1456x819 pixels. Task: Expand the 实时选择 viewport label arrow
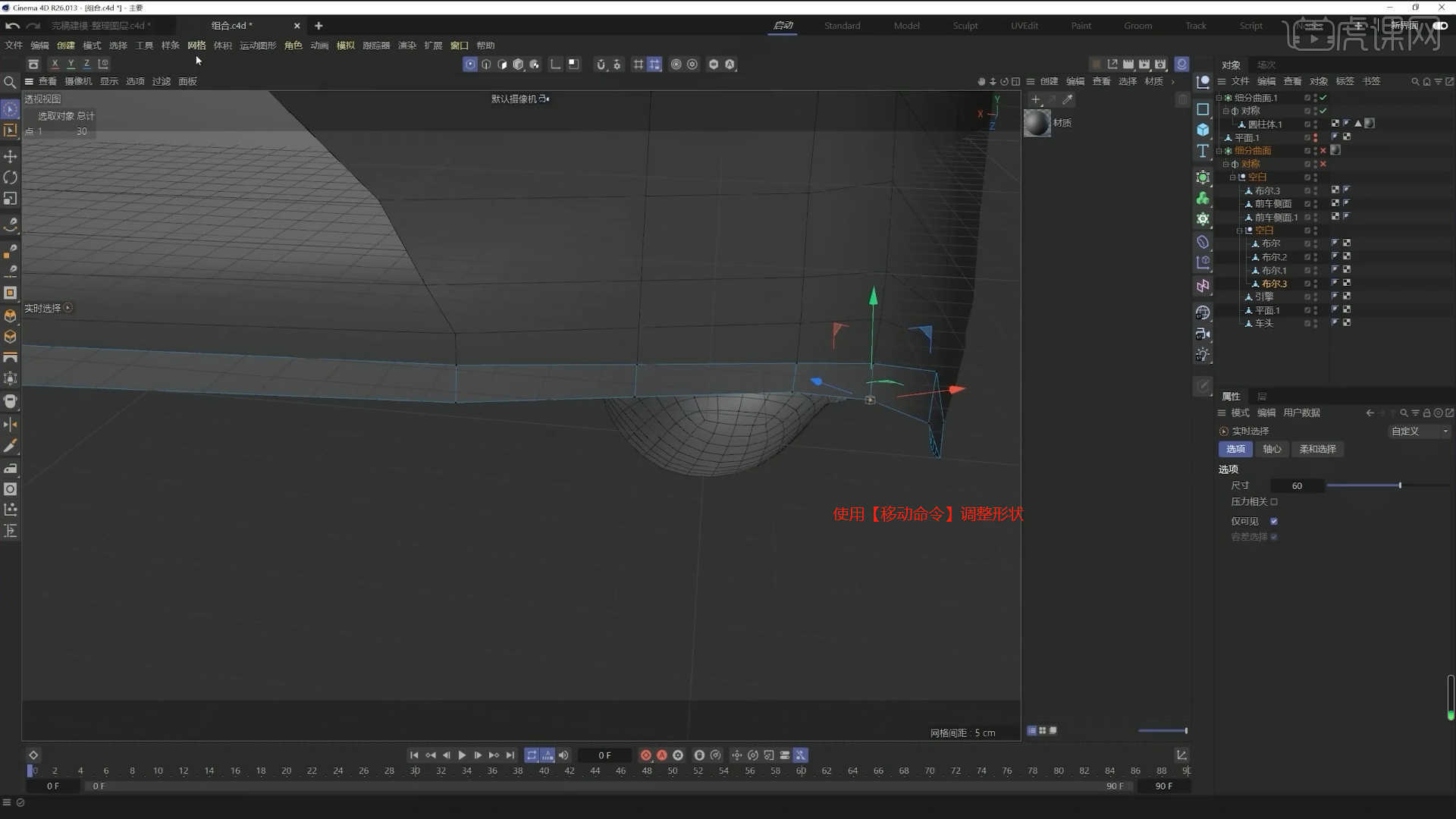coord(68,308)
